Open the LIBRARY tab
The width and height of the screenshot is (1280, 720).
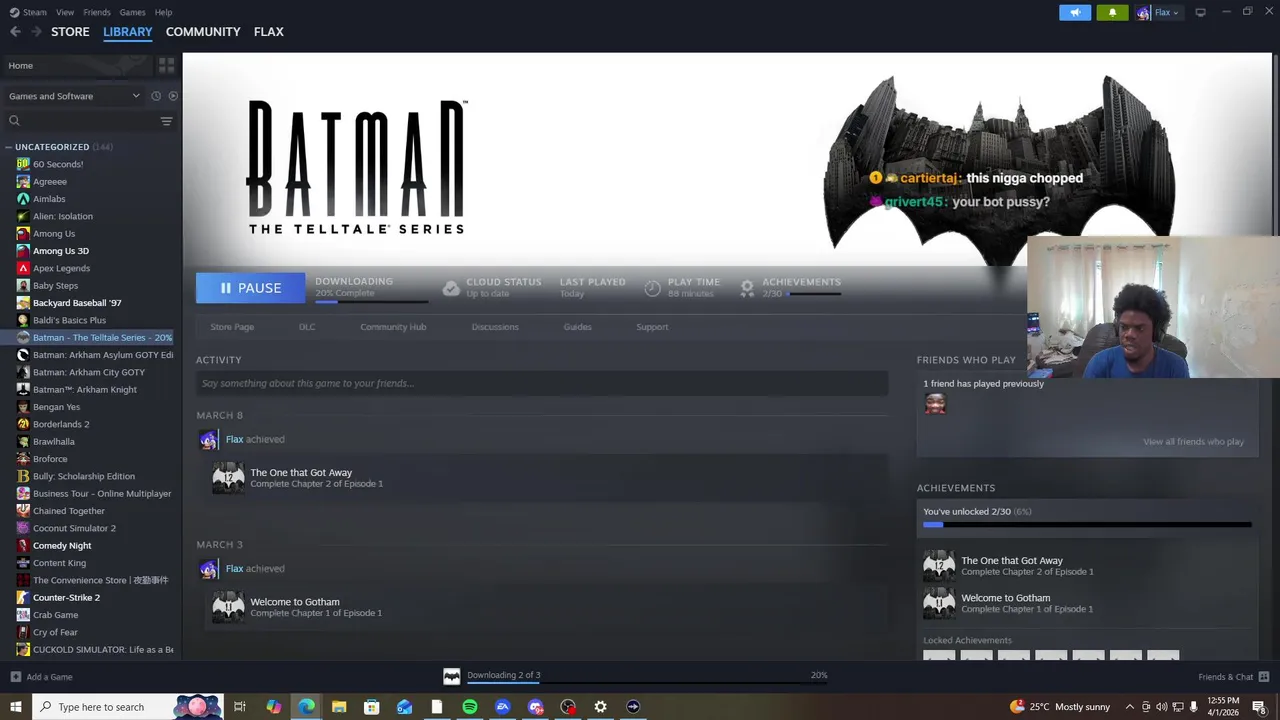point(128,32)
